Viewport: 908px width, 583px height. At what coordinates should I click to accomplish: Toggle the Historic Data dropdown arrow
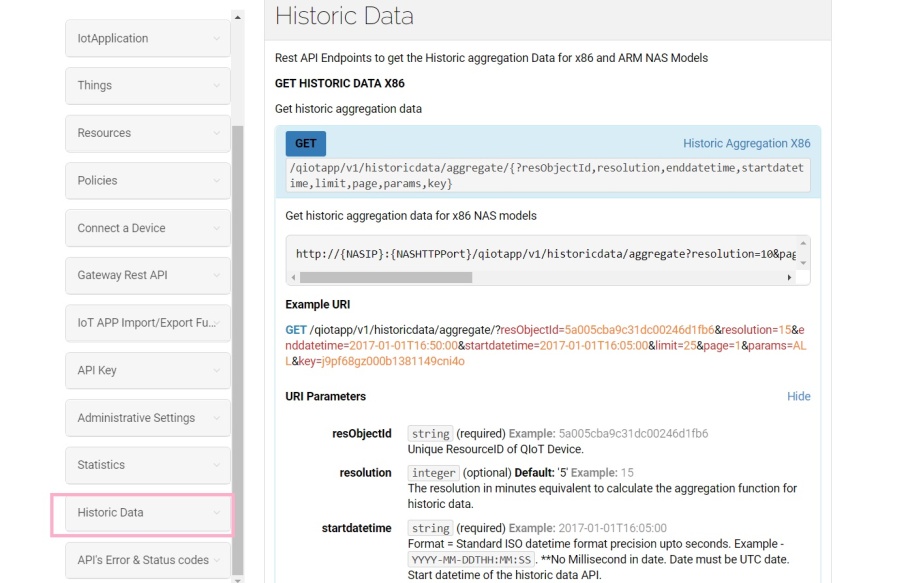[216, 513]
